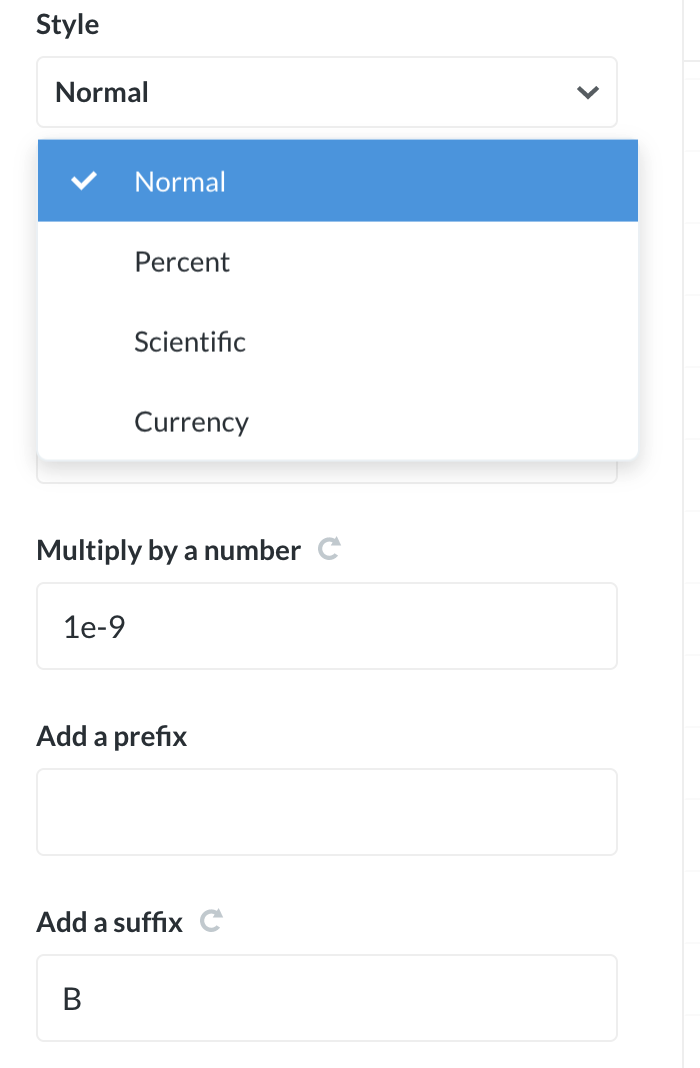
Task: Click the Style label above the selector
Action: tap(66, 24)
